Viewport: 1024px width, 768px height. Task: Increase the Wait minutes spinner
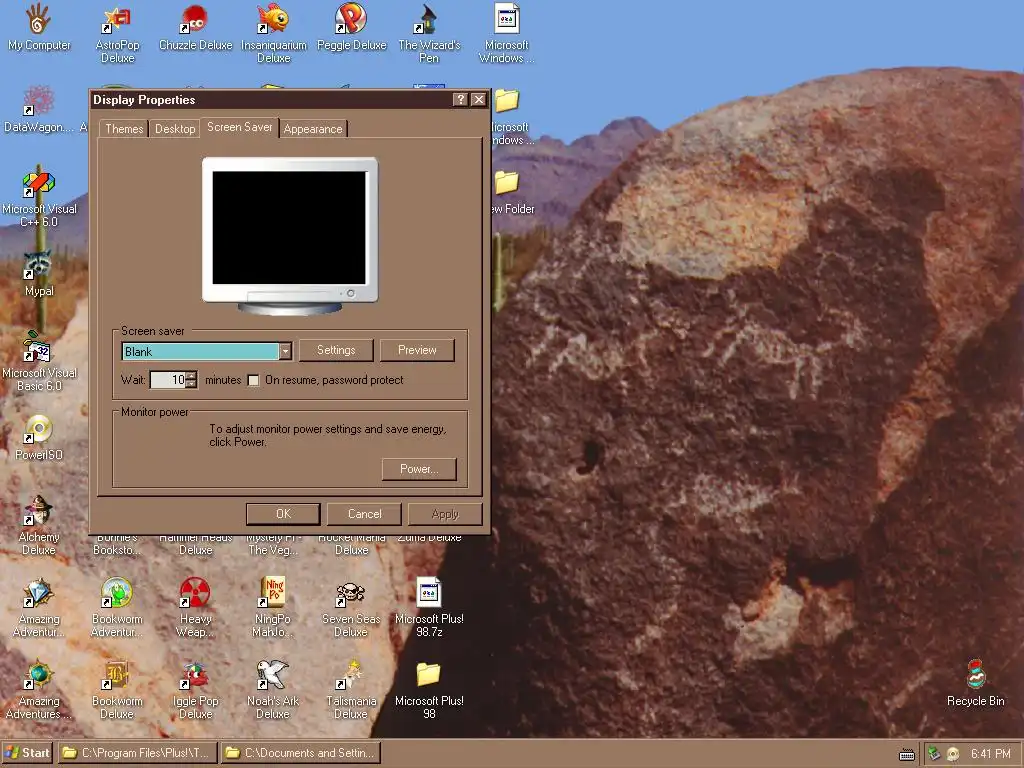pyautogui.click(x=191, y=376)
